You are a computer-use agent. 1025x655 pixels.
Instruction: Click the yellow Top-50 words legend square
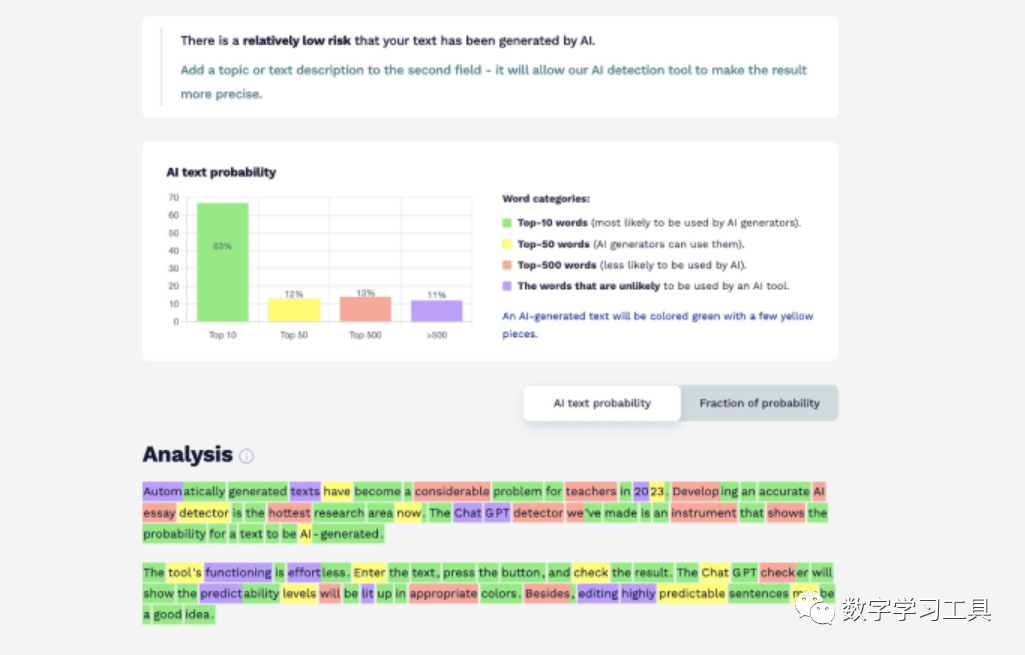pos(507,244)
